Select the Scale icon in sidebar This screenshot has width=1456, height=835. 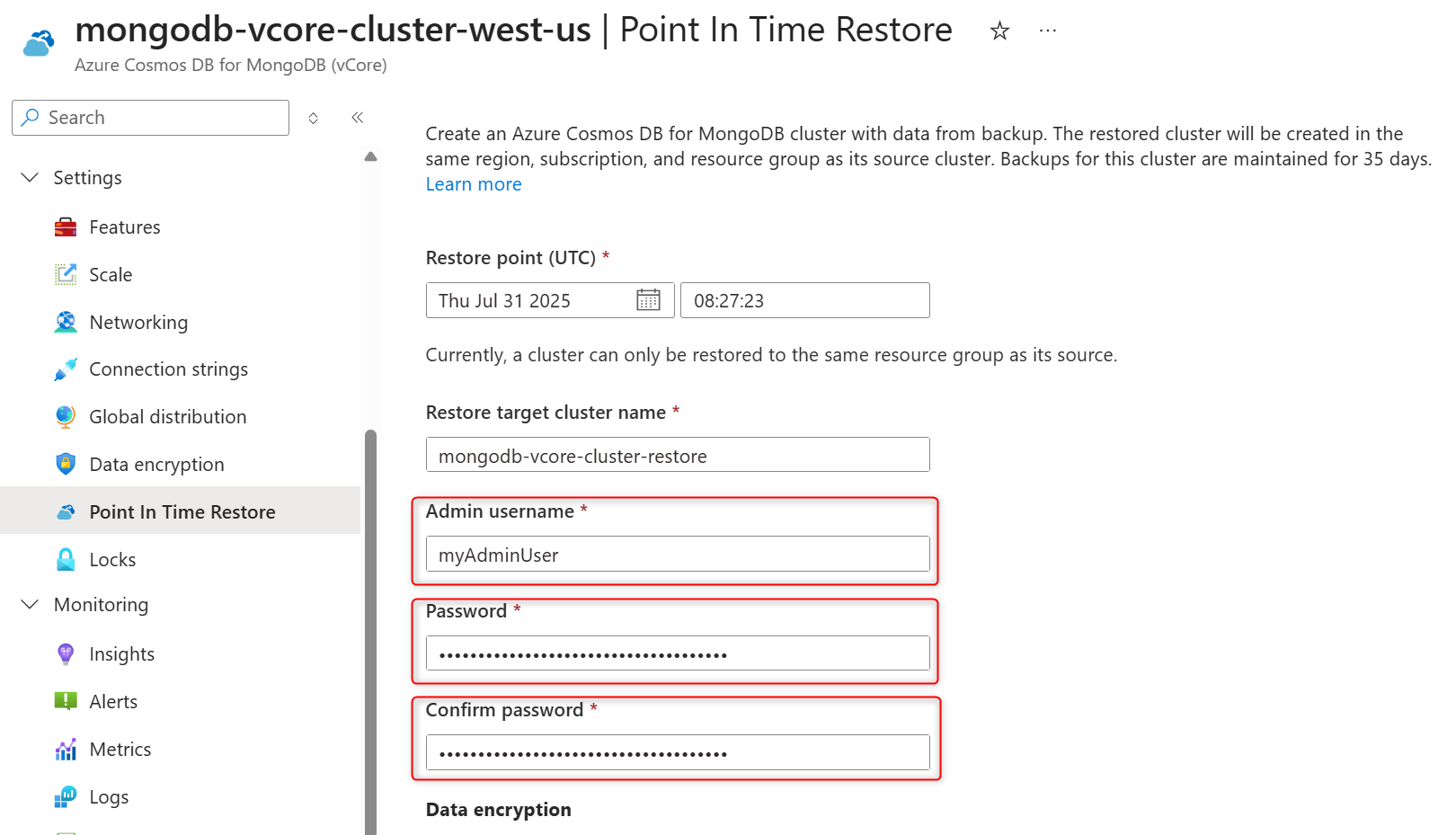tap(66, 275)
